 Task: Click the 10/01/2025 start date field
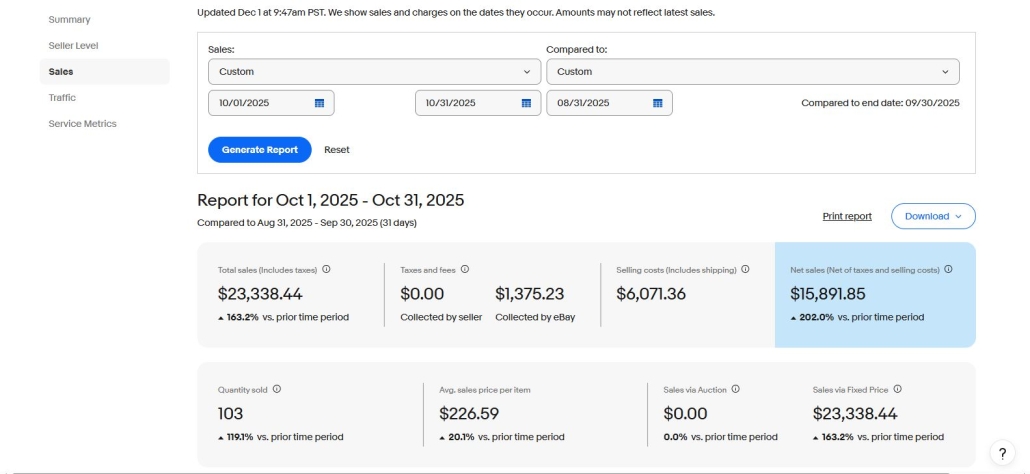tap(258, 103)
